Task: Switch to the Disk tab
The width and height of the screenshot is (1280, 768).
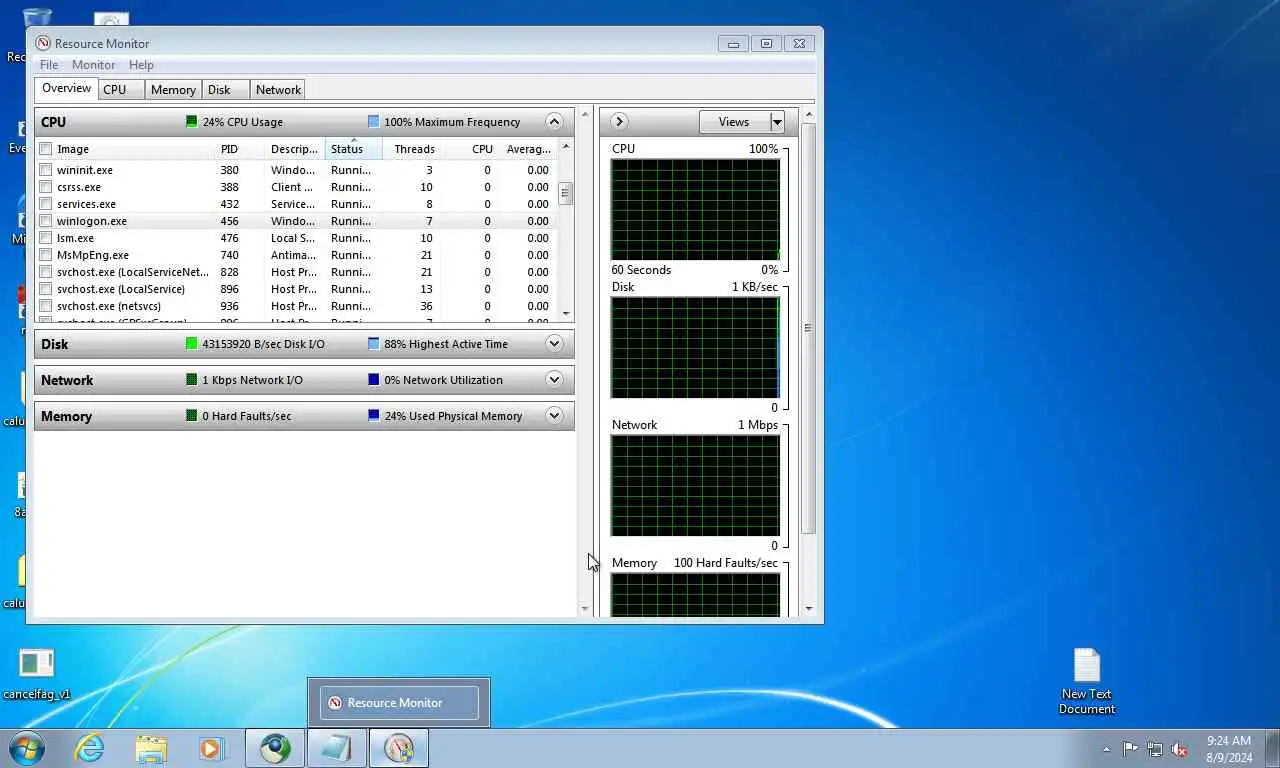Action: 225,90
